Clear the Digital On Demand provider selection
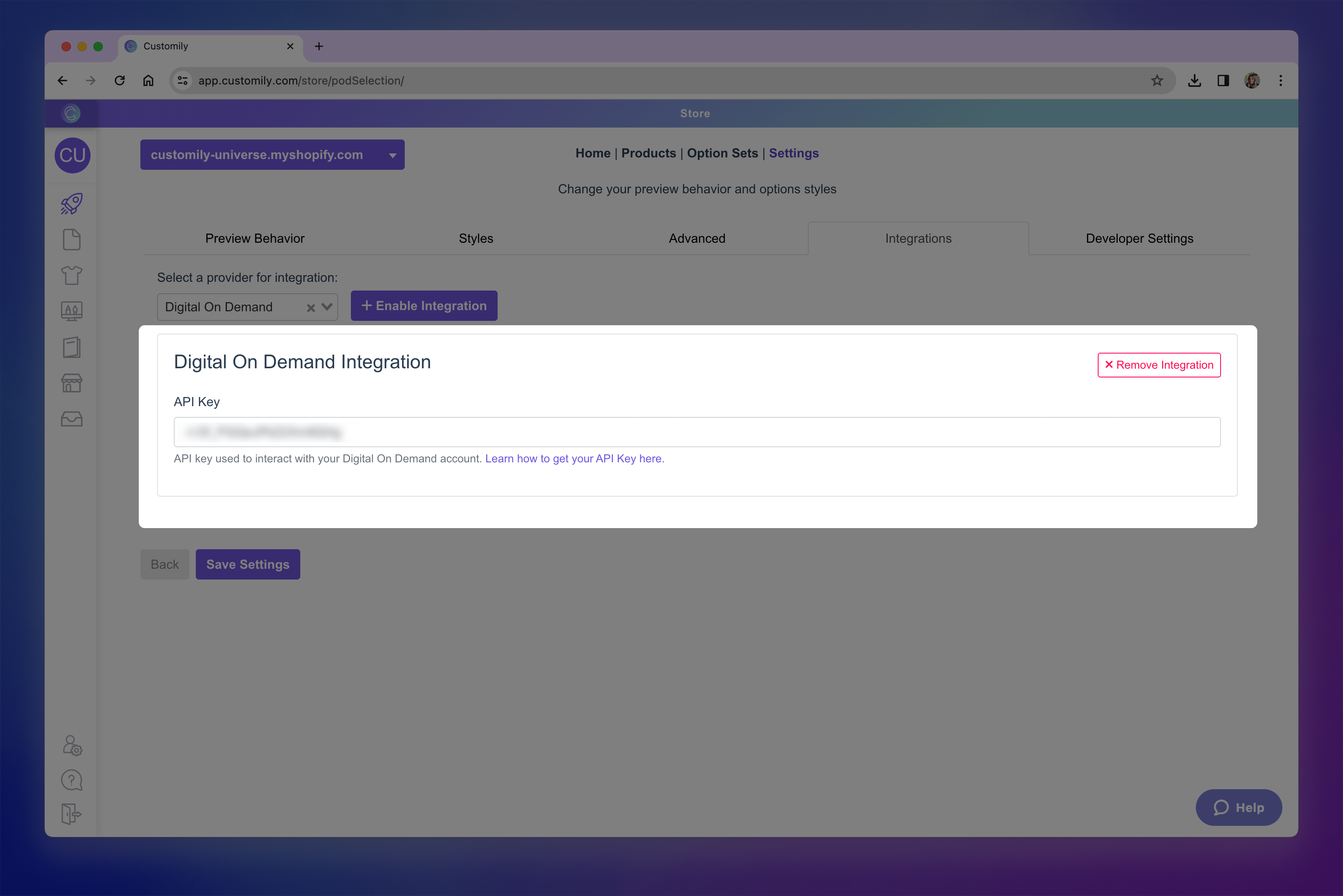Image resolution: width=1343 pixels, height=896 pixels. tap(311, 307)
